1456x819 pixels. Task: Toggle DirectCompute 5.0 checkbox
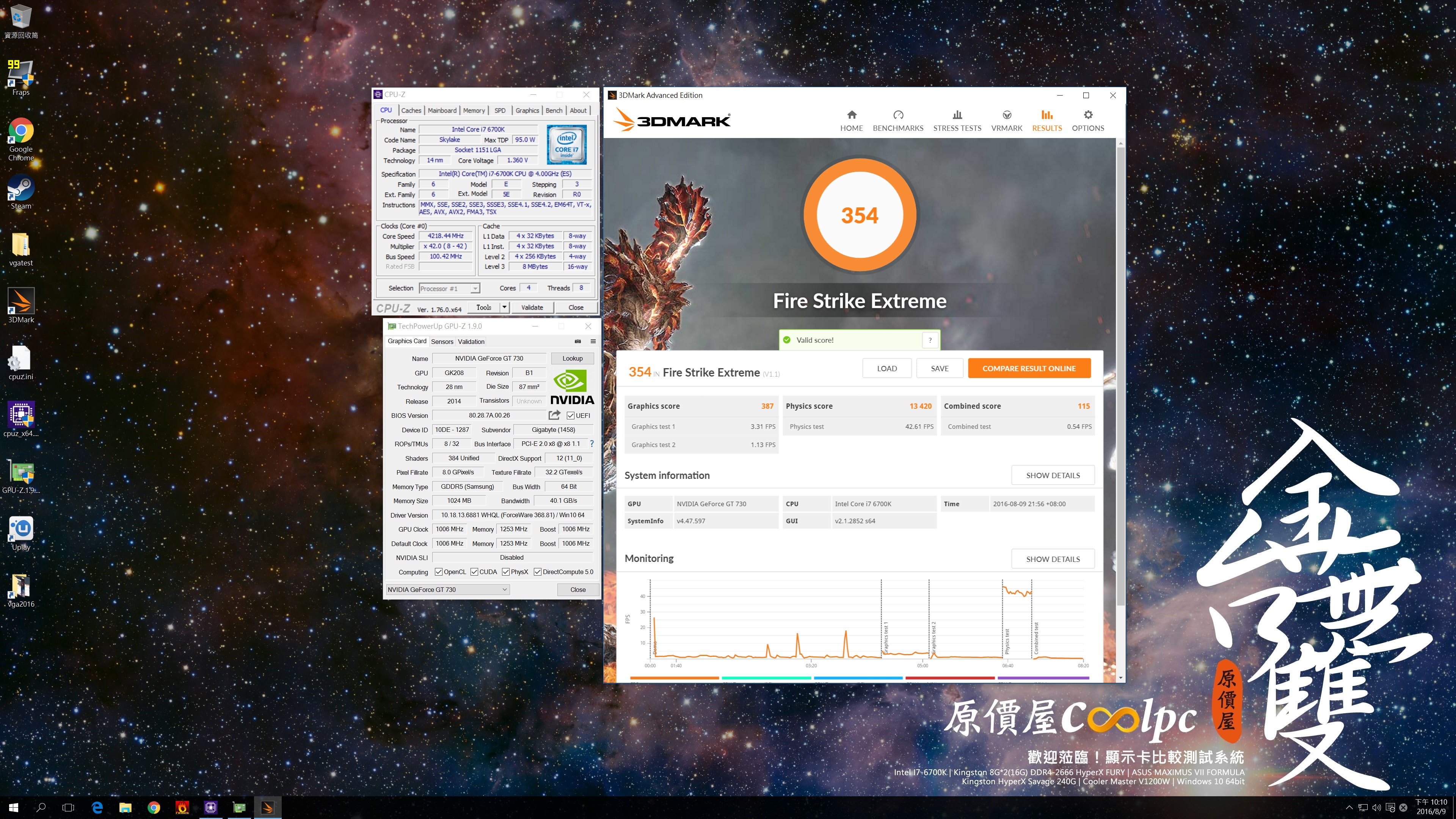pos(538,572)
